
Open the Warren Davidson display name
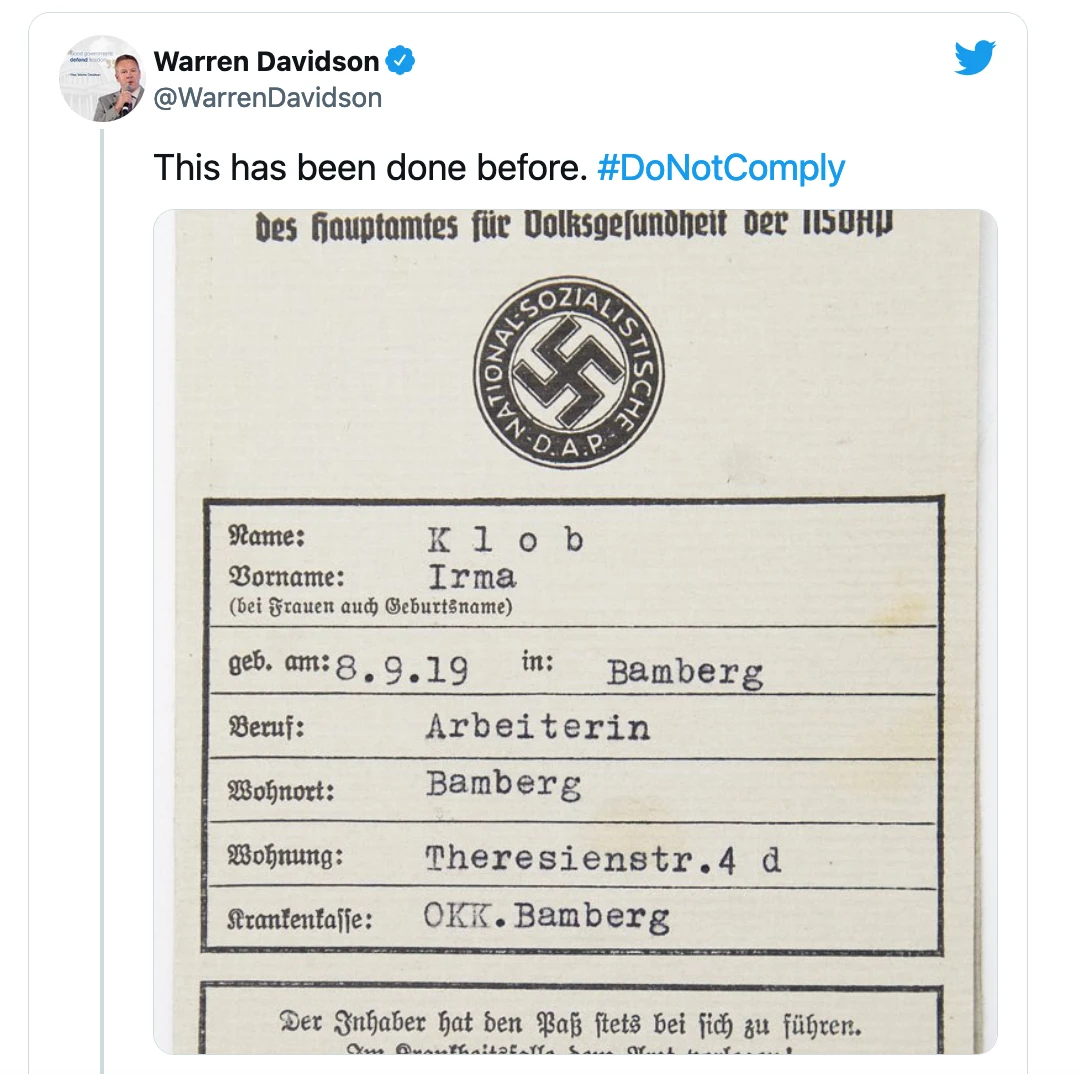(266, 61)
